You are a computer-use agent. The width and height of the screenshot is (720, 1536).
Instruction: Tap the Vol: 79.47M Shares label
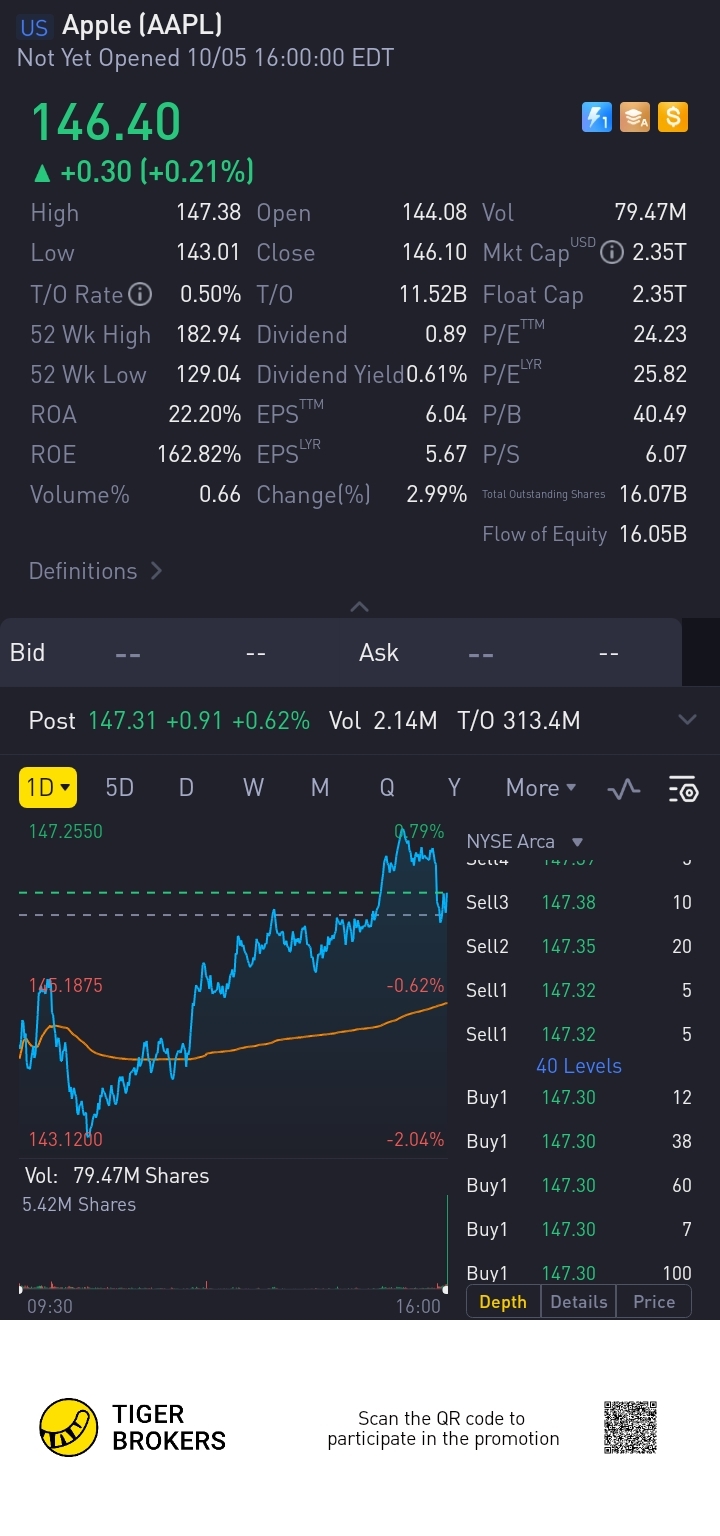pos(117,1175)
